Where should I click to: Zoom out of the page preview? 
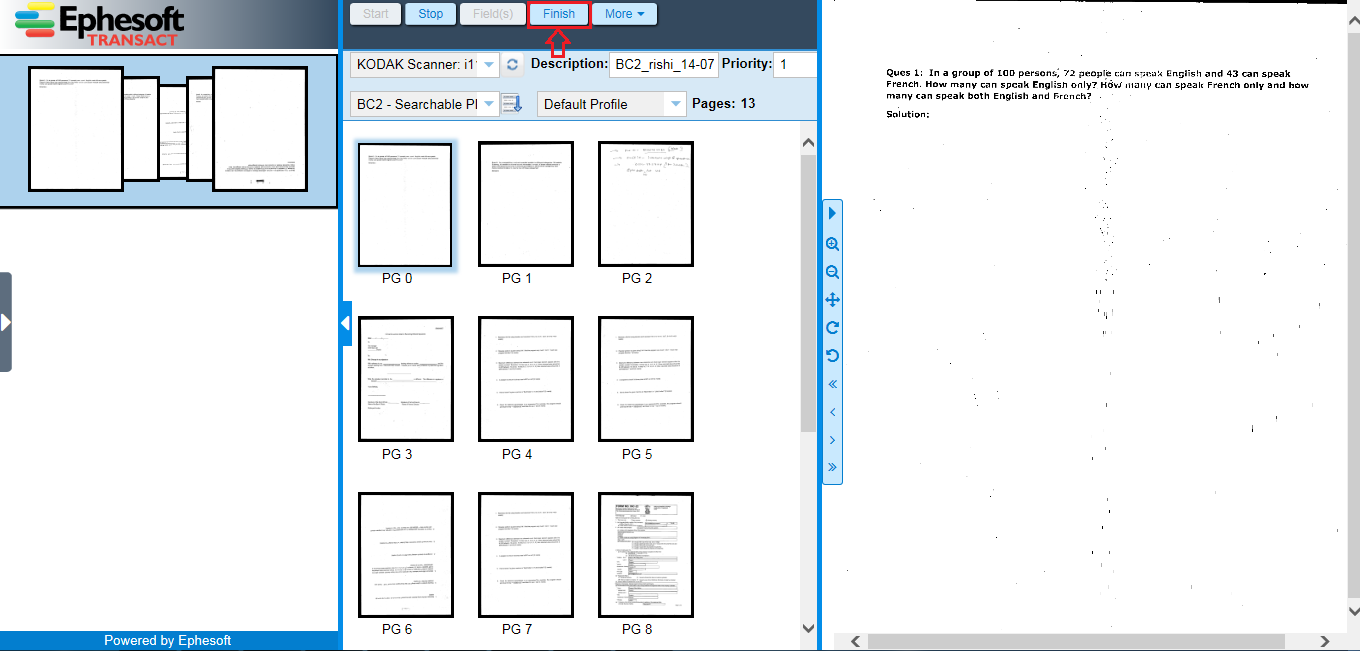[832, 272]
